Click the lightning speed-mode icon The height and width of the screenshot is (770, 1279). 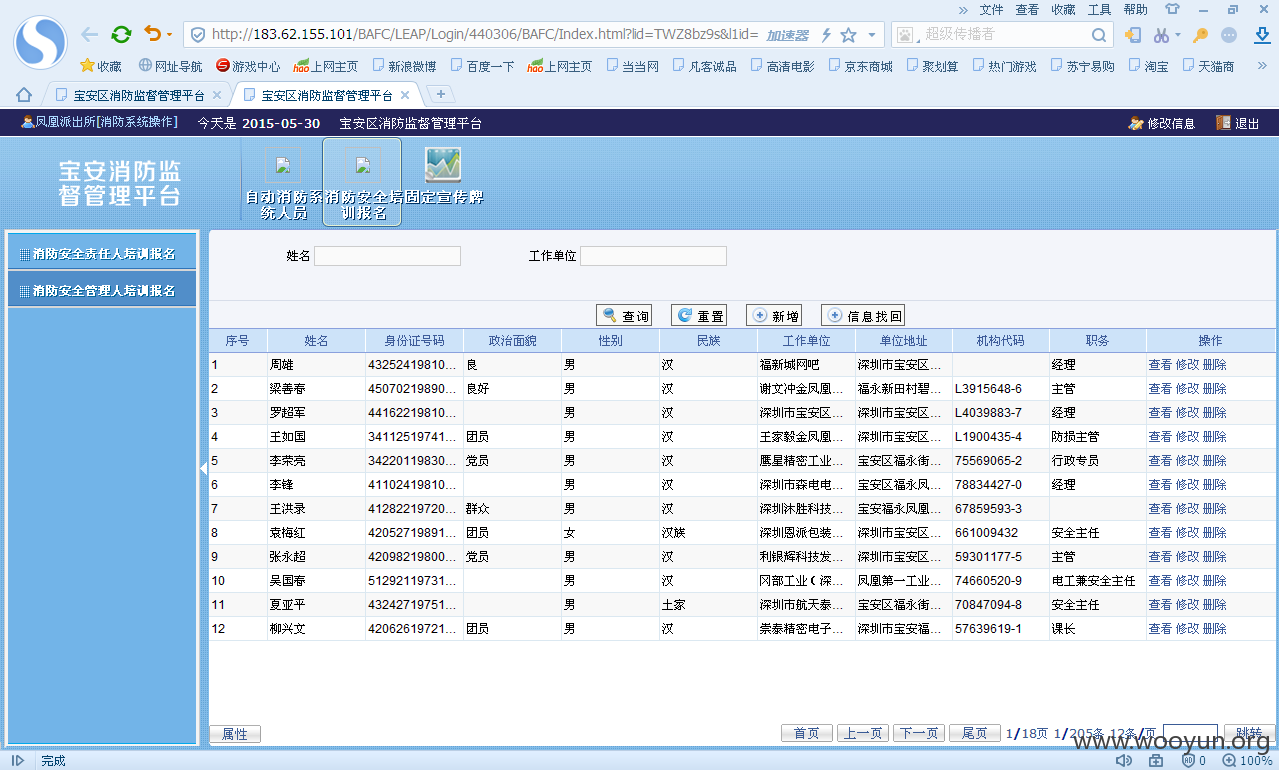point(826,35)
